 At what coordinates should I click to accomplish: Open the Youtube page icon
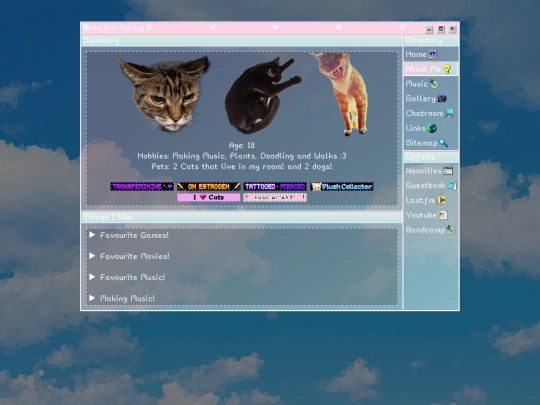(443, 215)
